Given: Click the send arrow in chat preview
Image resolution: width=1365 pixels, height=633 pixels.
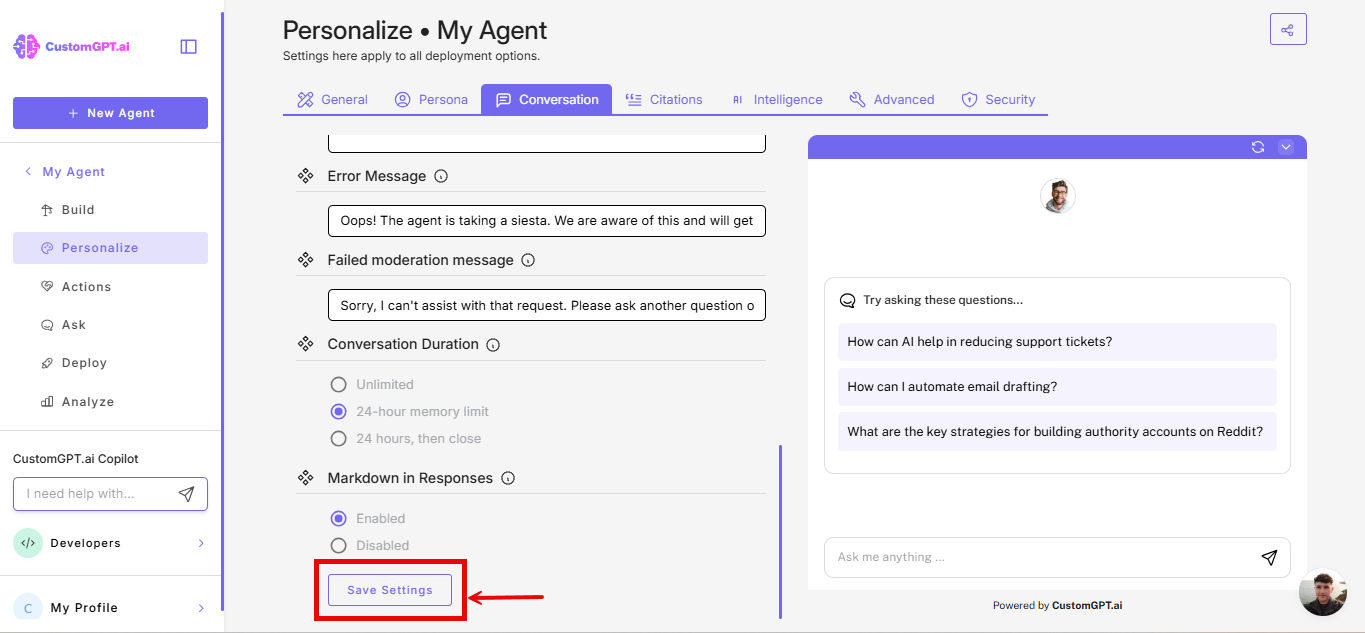Looking at the screenshot, I should tap(1269, 557).
